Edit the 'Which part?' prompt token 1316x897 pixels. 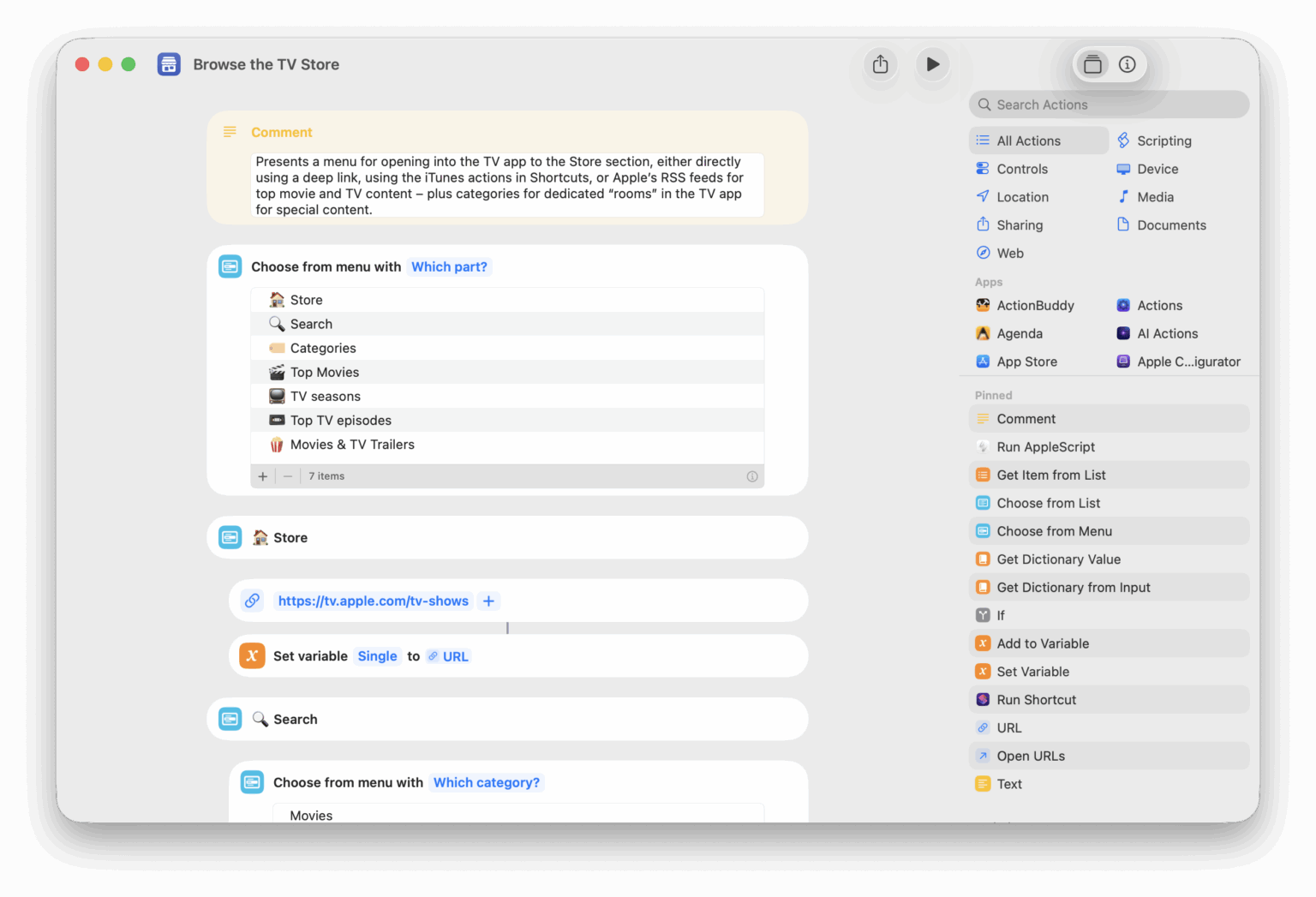[x=449, y=267]
